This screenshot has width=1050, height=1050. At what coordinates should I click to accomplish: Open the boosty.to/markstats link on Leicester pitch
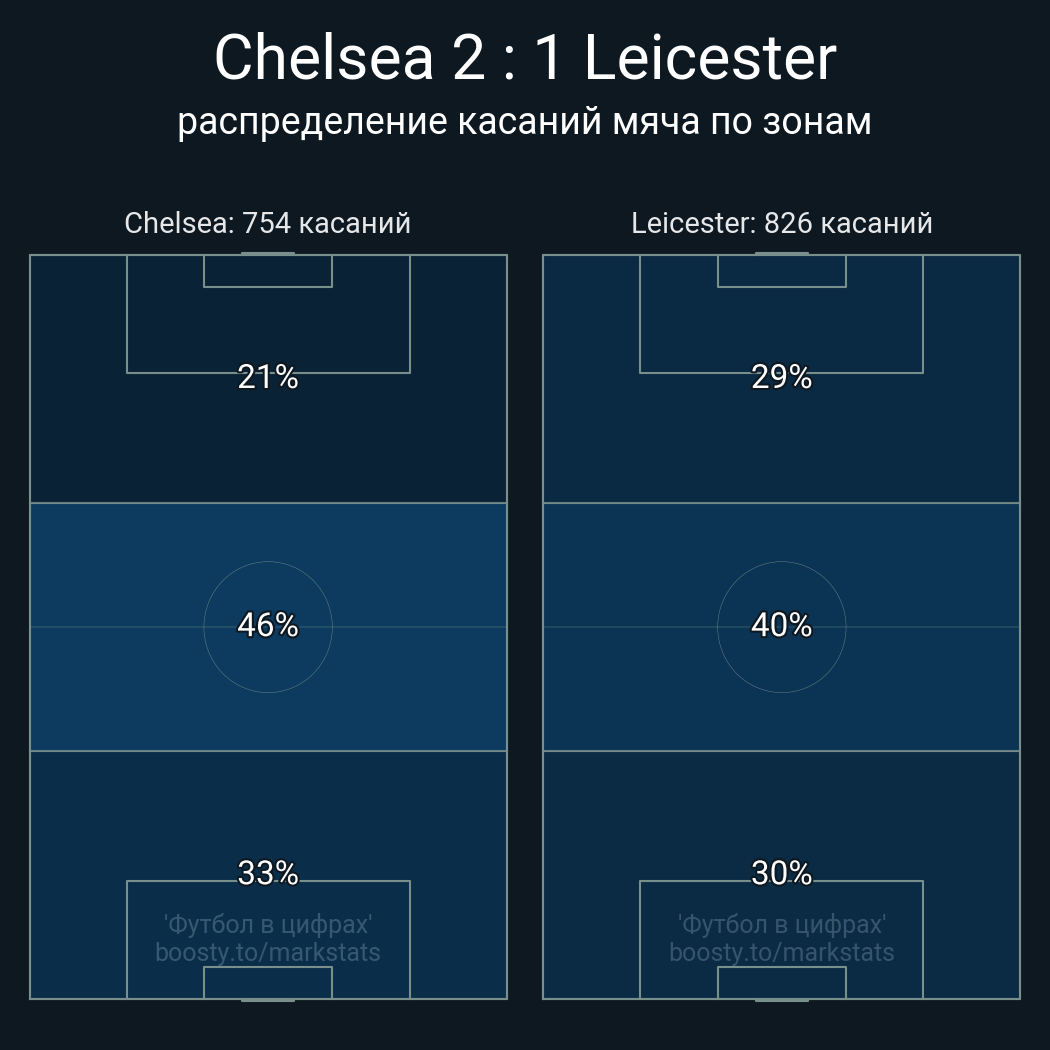781,952
